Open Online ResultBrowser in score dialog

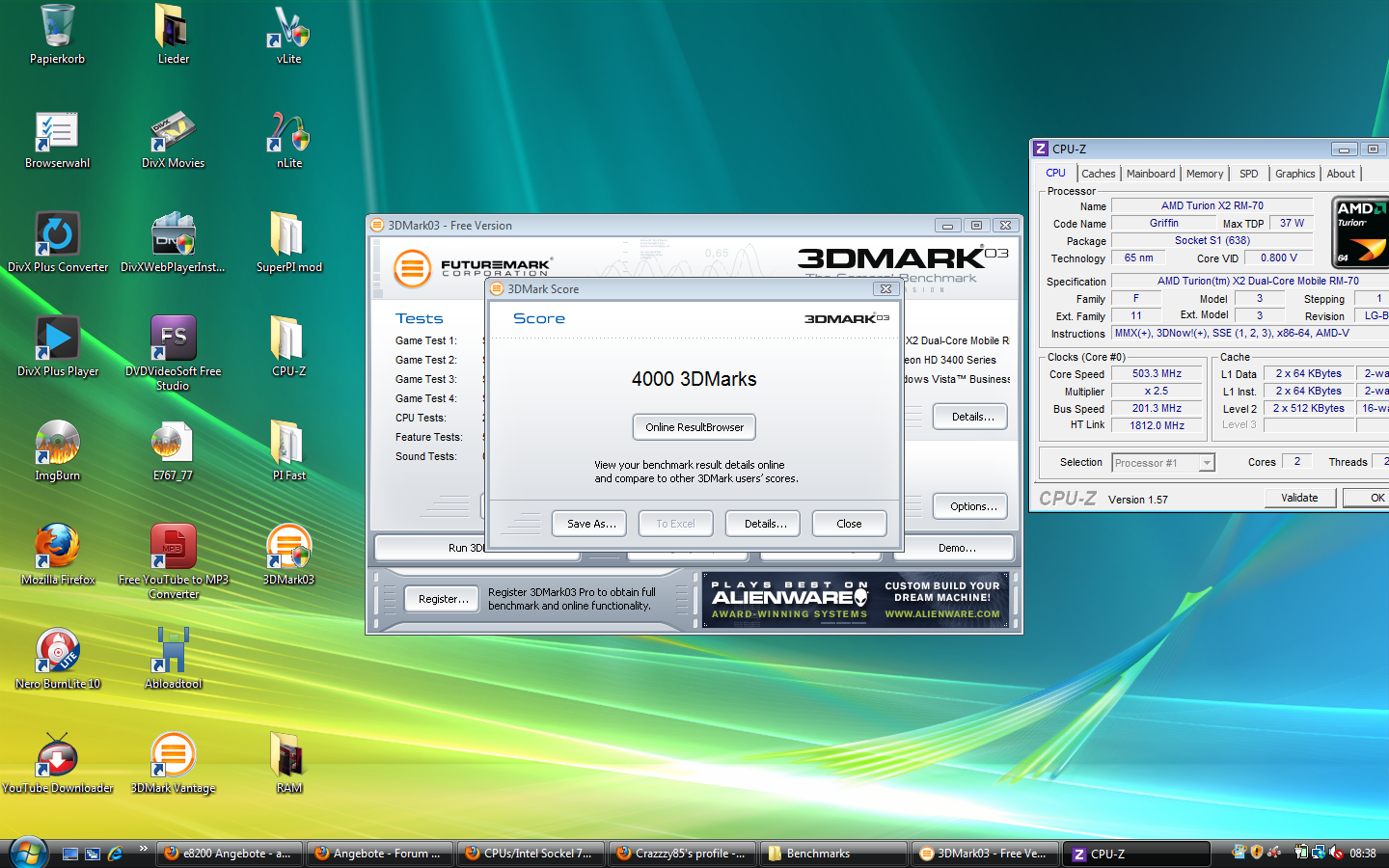pos(694,427)
